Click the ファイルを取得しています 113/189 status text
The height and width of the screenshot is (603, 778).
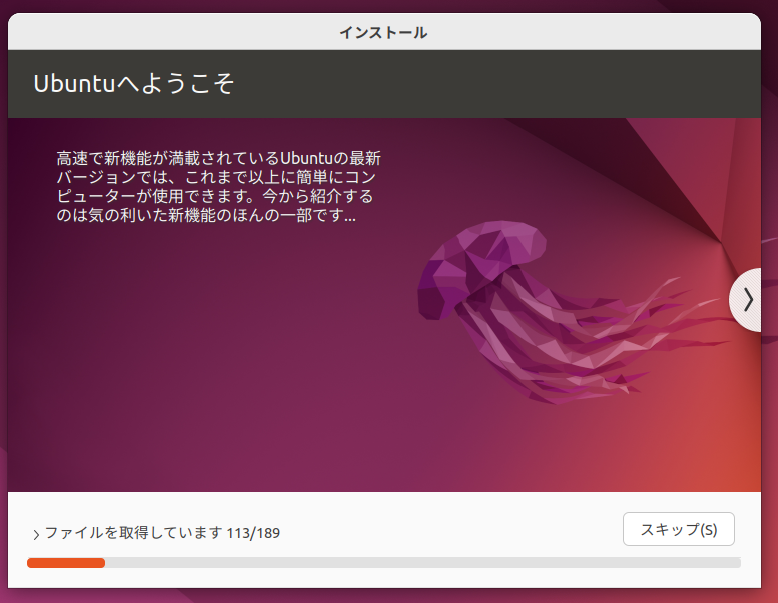[x=162, y=533]
